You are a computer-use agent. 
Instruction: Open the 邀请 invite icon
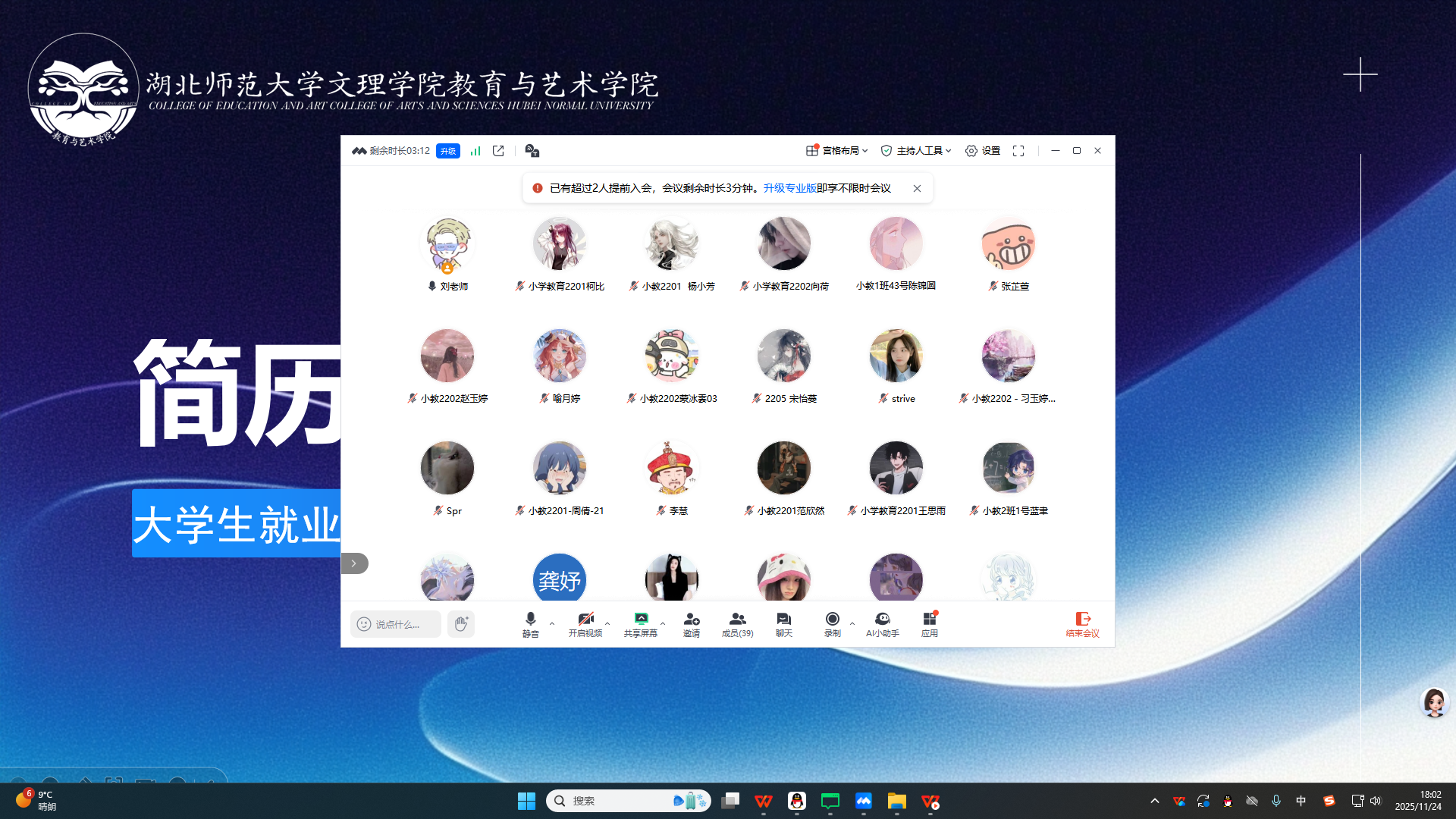pyautogui.click(x=691, y=623)
